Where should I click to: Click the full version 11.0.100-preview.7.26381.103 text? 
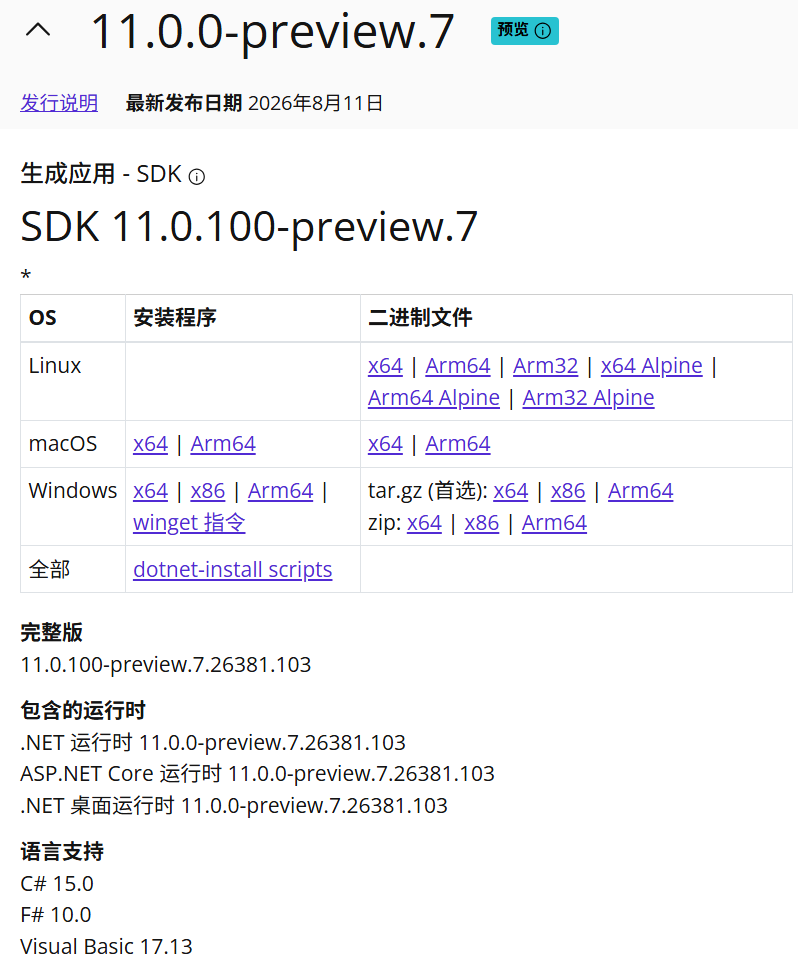[x=166, y=665]
